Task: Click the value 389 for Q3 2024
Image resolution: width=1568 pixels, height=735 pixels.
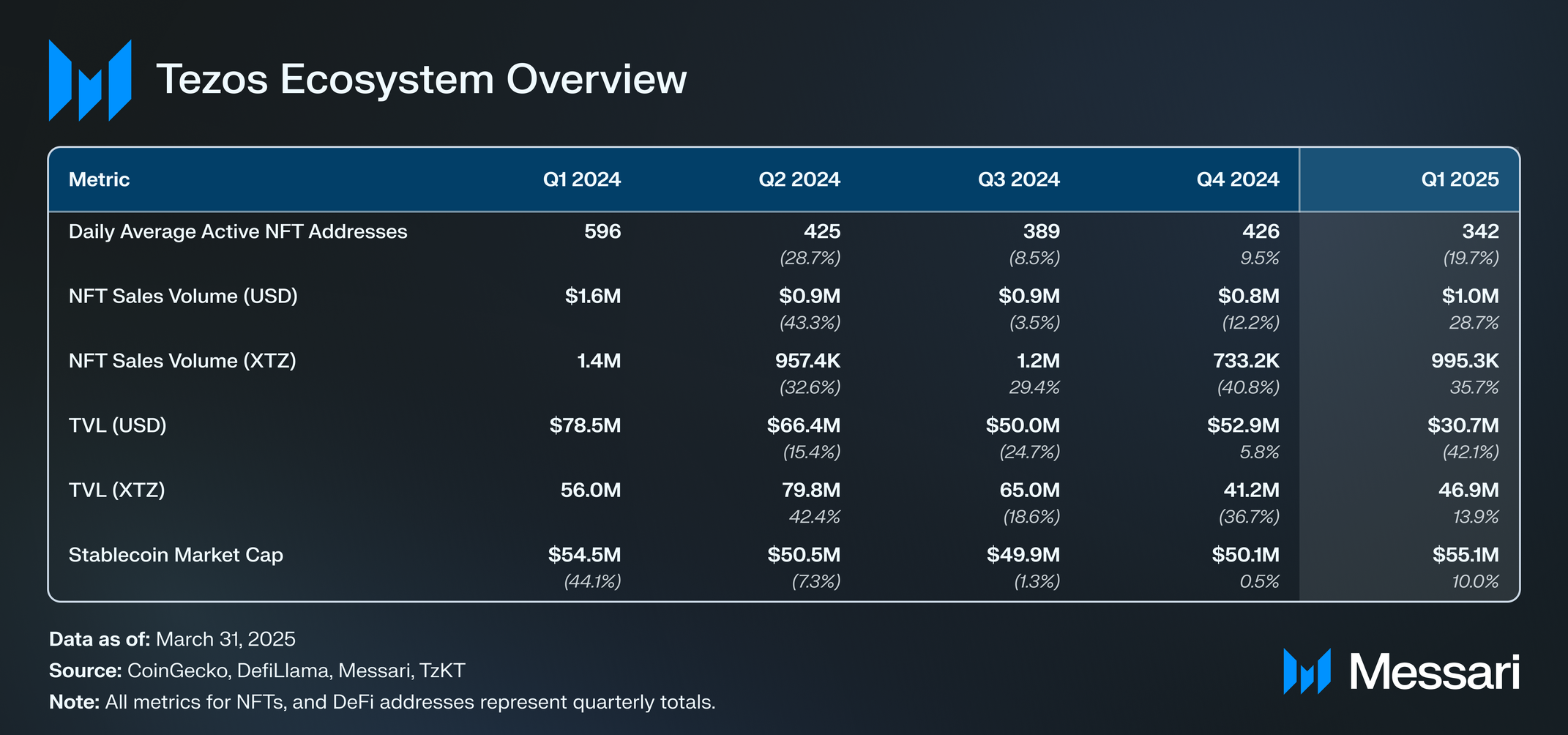Action: pos(1042,231)
